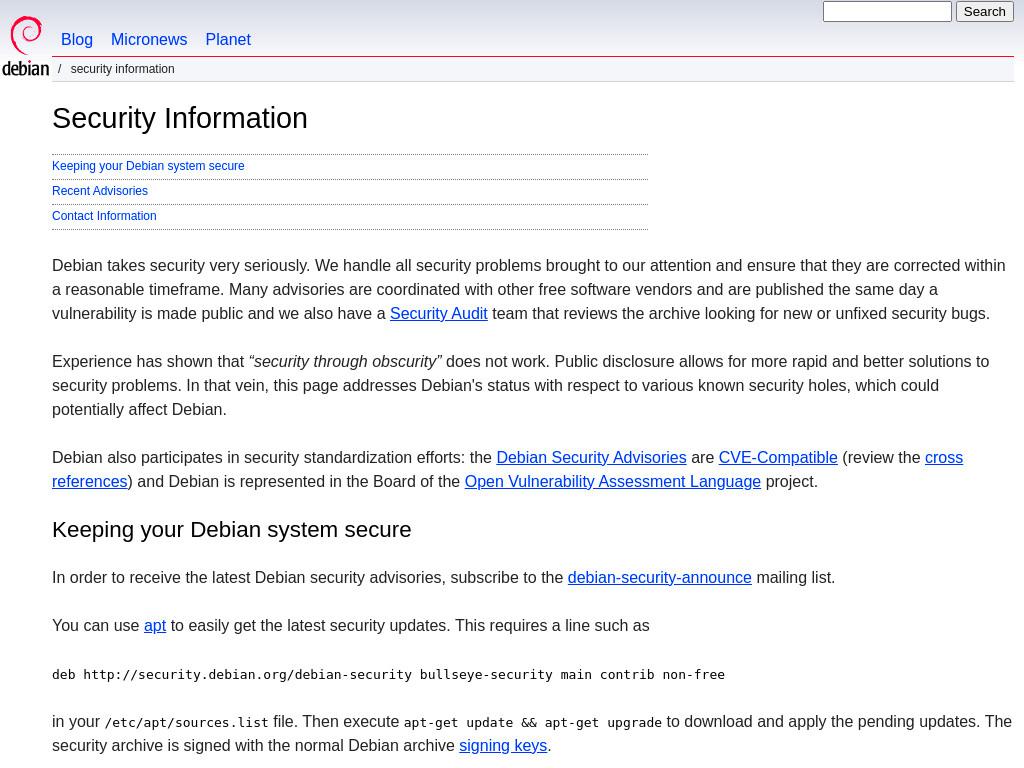Open Open Vulnerability Assessment Language link

[613, 482]
